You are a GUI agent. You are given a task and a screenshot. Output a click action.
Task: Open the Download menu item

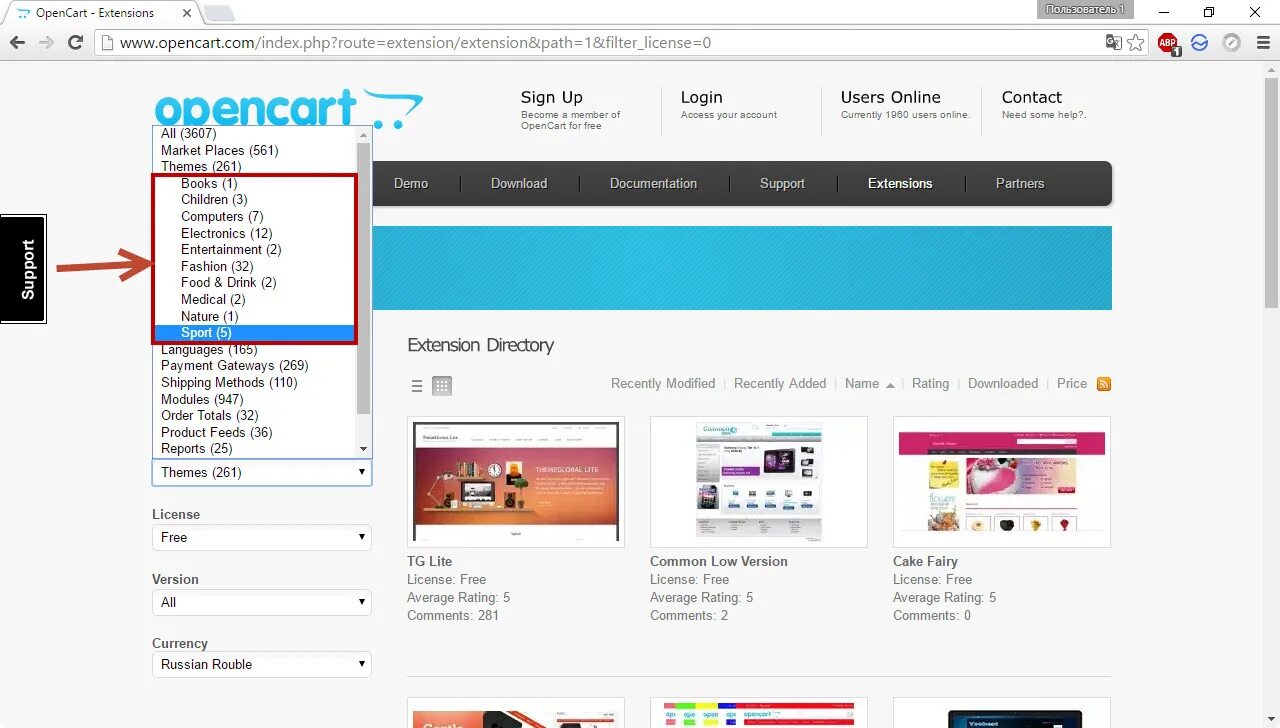(519, 183)
